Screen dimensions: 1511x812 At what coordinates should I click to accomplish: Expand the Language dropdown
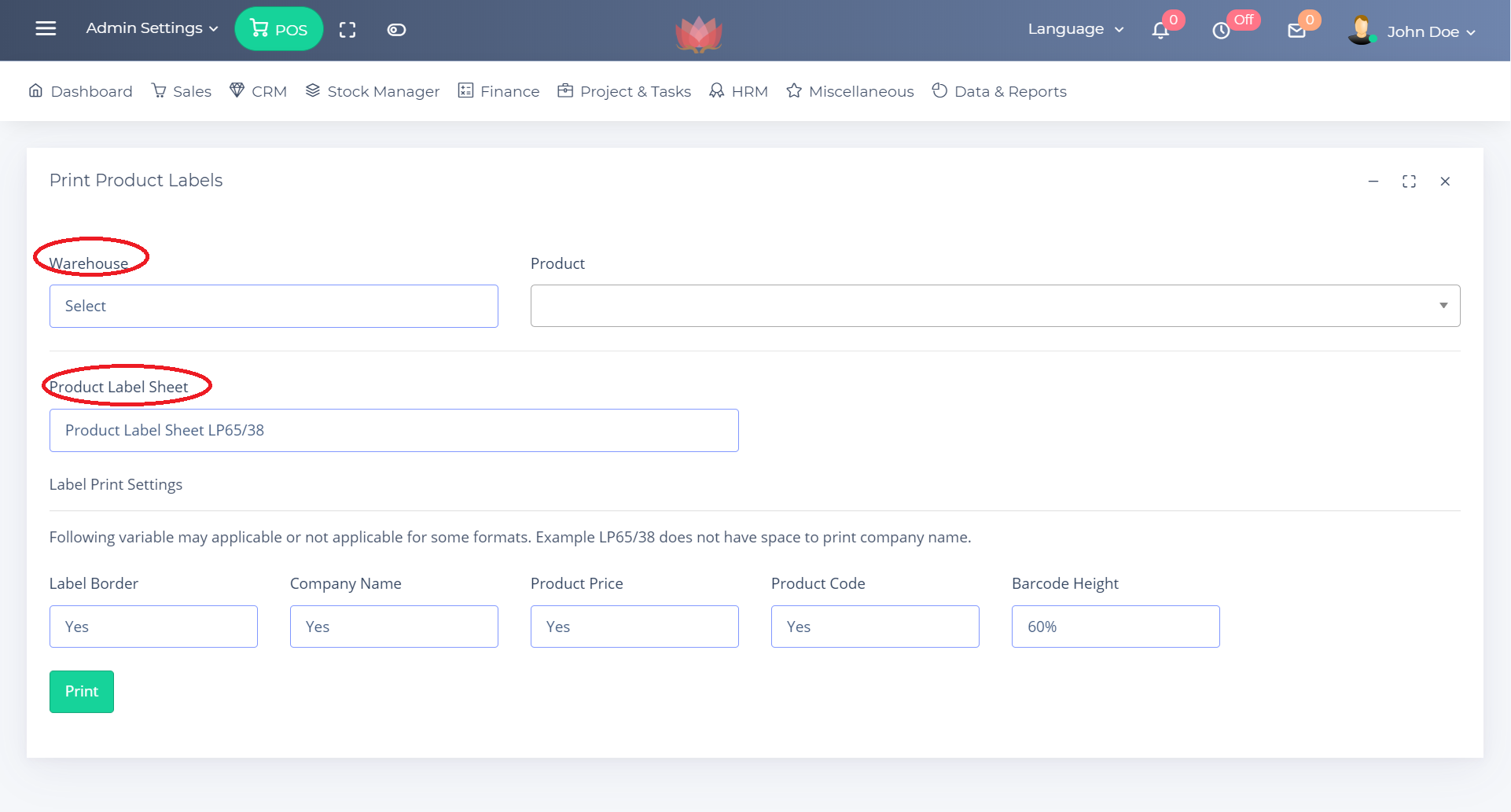[x=1075, y=29]
